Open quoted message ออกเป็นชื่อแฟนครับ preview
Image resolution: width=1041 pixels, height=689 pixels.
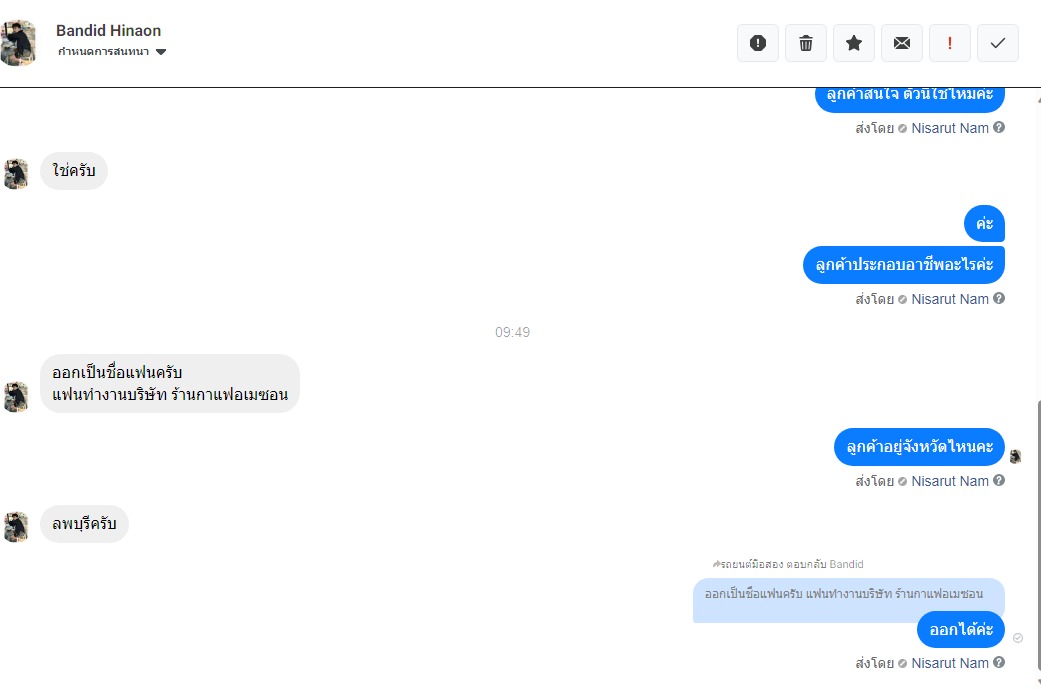pyautogui.click(x=848, y=600)
